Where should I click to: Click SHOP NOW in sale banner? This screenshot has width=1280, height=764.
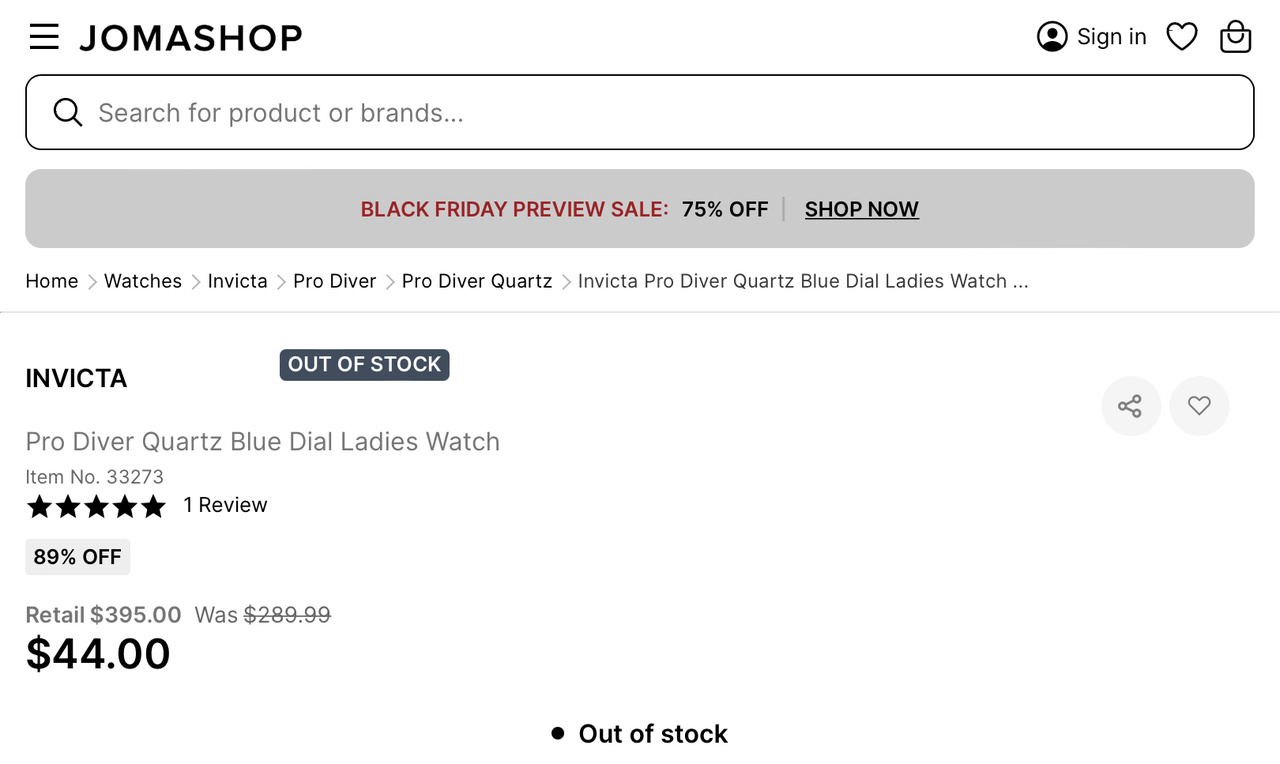click(x=861, y=209)
